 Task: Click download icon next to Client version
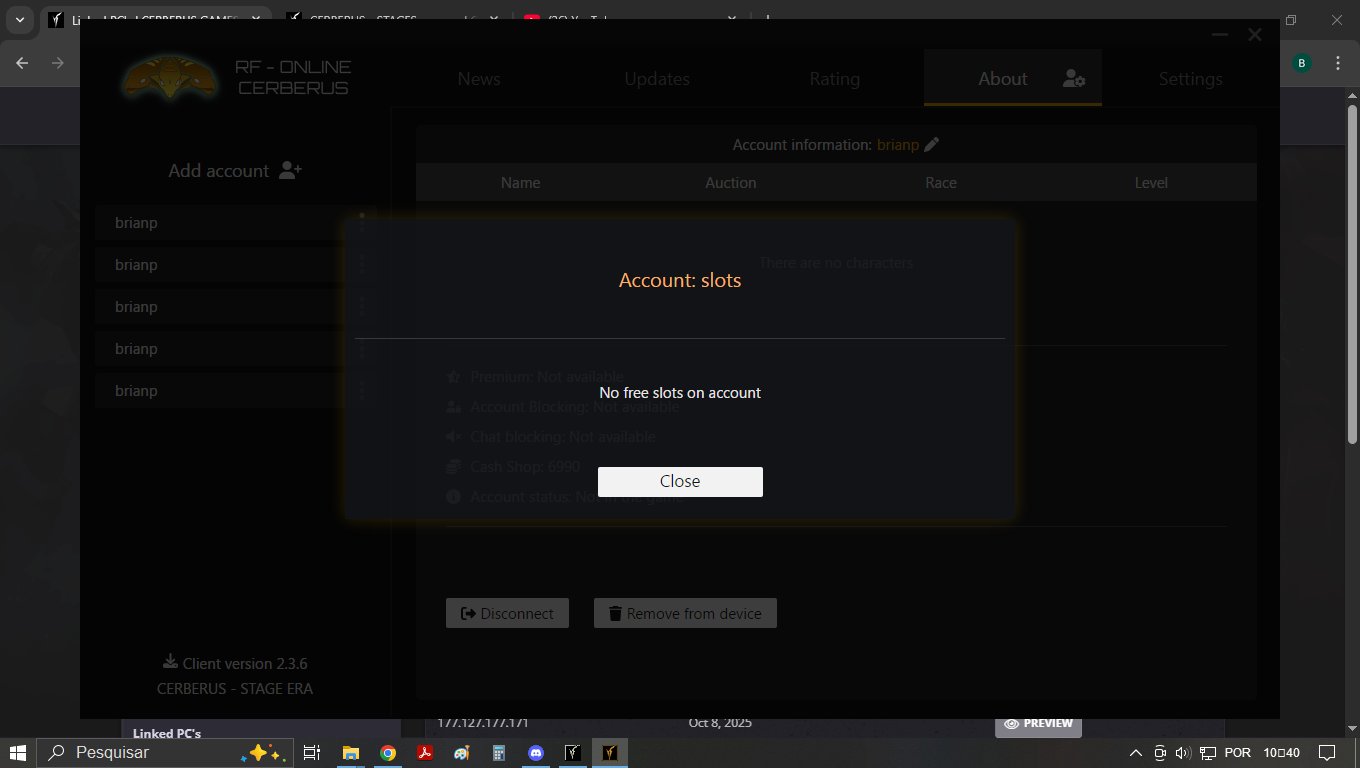tap(170, 662)
